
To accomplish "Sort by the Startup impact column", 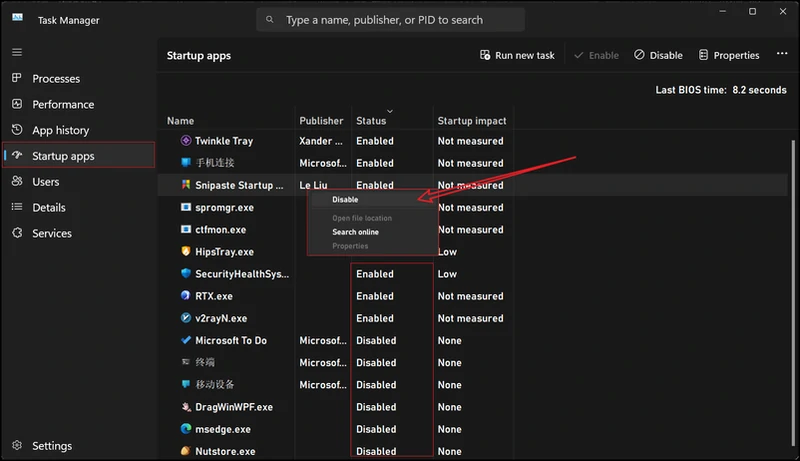I will tap(471, 121).
